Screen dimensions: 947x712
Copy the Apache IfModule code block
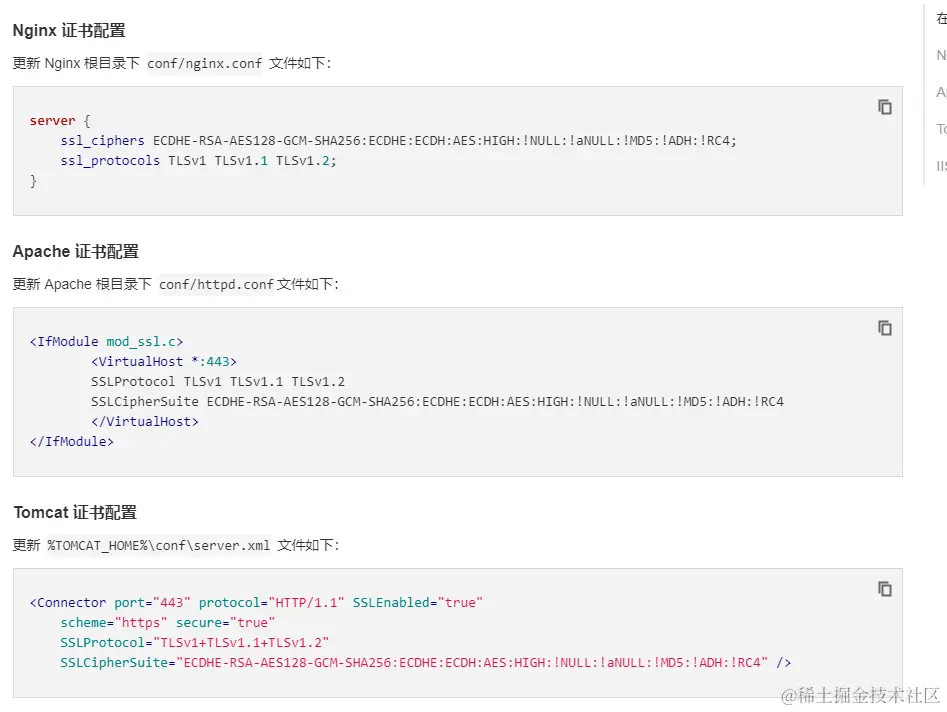(x=885, y=328)
